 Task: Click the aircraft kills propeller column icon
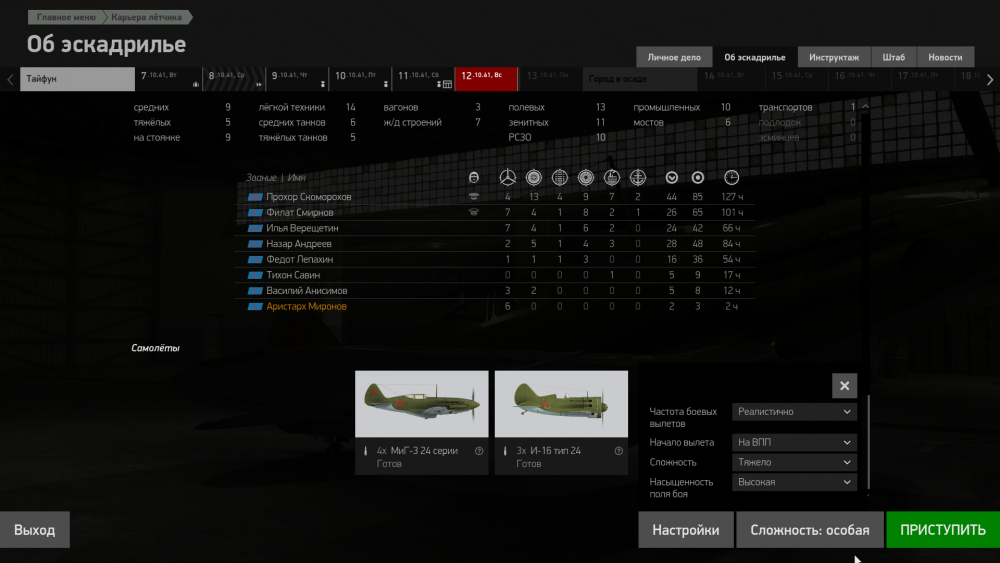(x=508, y=178)
